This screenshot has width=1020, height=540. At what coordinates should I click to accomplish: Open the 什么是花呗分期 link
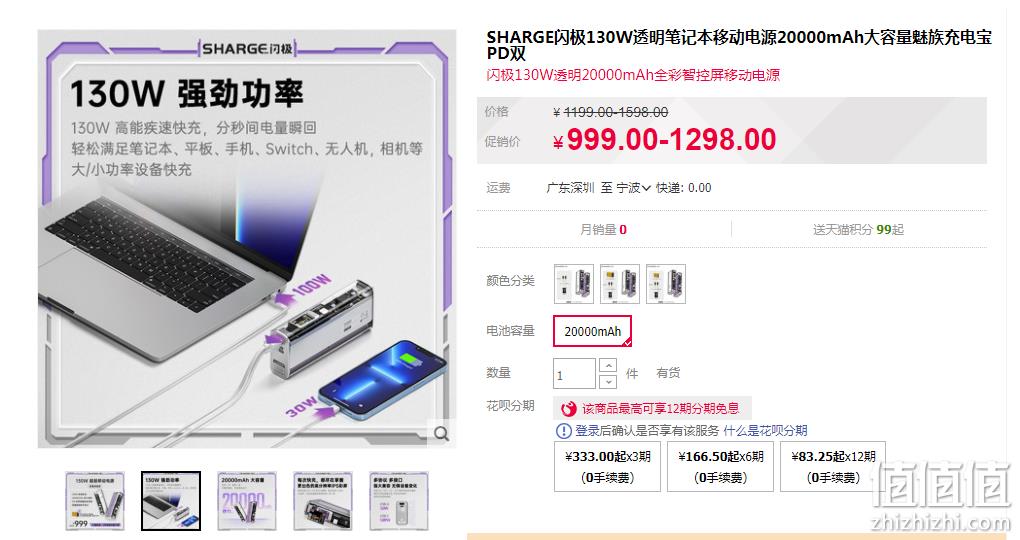(765, 431)
